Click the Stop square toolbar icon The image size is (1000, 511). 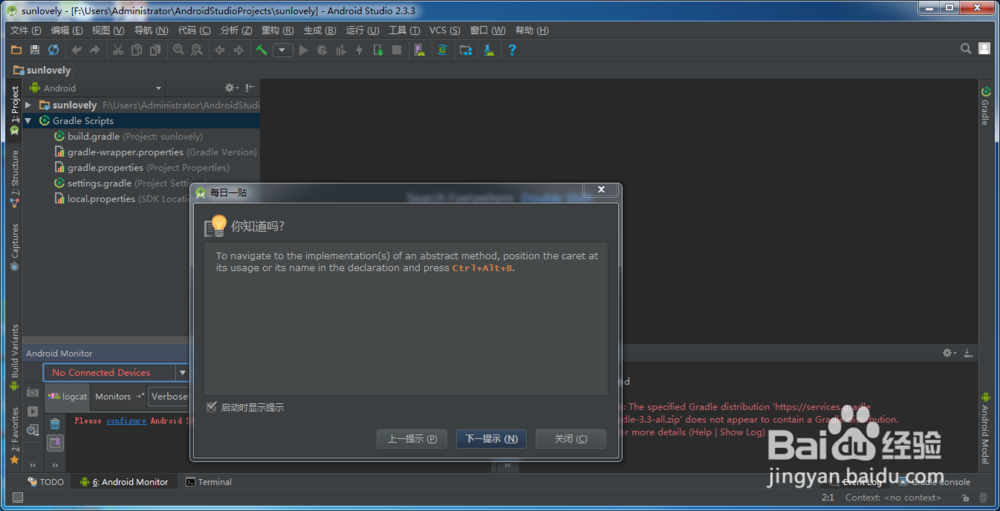coord(396,50)
